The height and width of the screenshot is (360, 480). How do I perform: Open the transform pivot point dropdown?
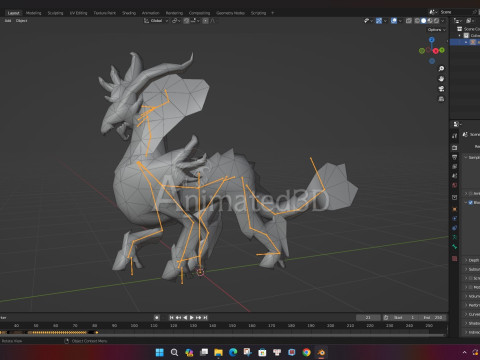[176, 21]
